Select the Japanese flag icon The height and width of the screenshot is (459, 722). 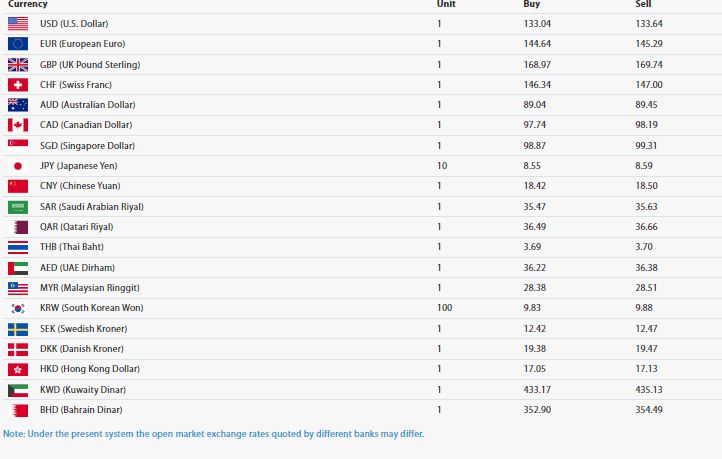pos(18,166)
